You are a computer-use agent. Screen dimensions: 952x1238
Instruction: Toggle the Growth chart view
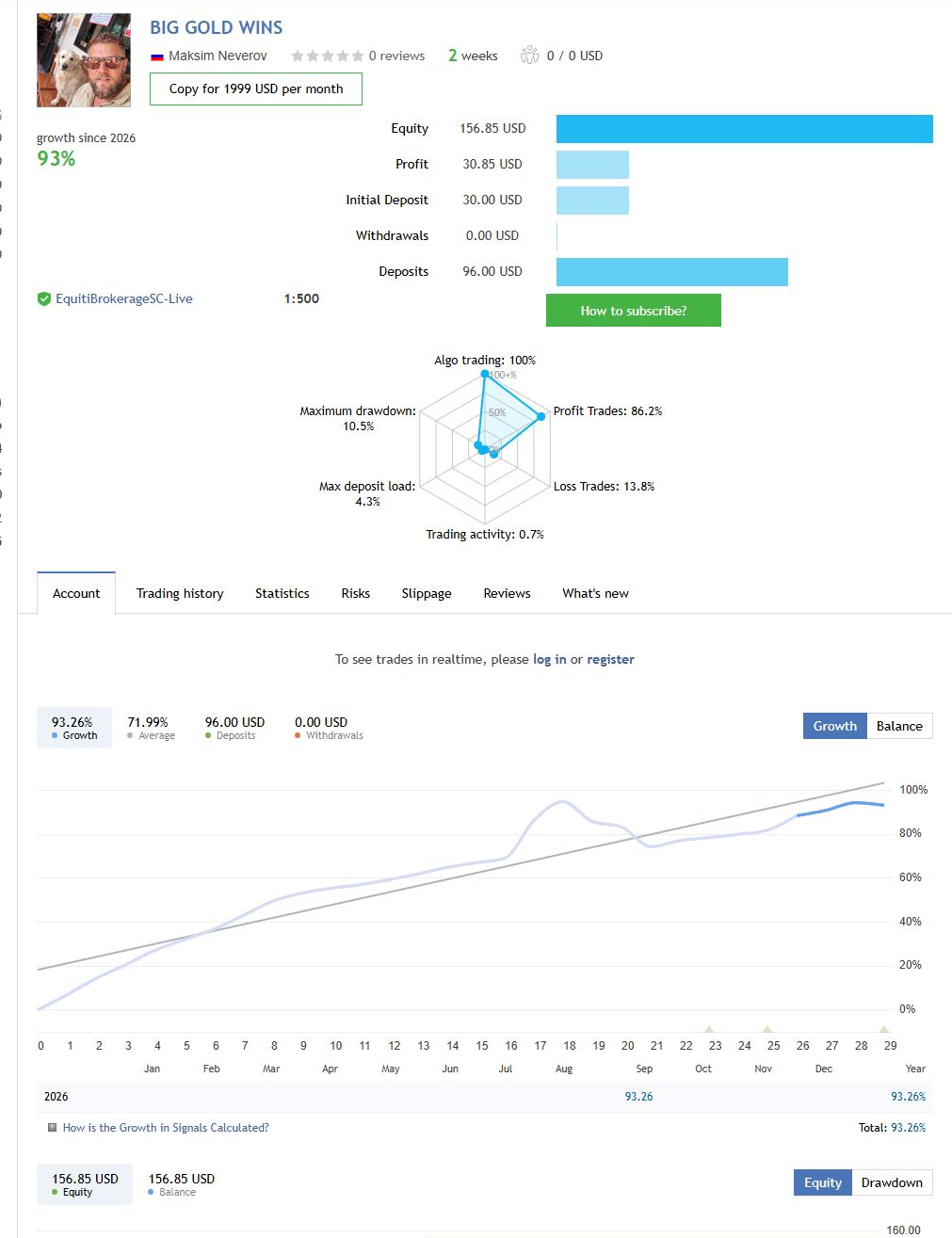[834, 726]
